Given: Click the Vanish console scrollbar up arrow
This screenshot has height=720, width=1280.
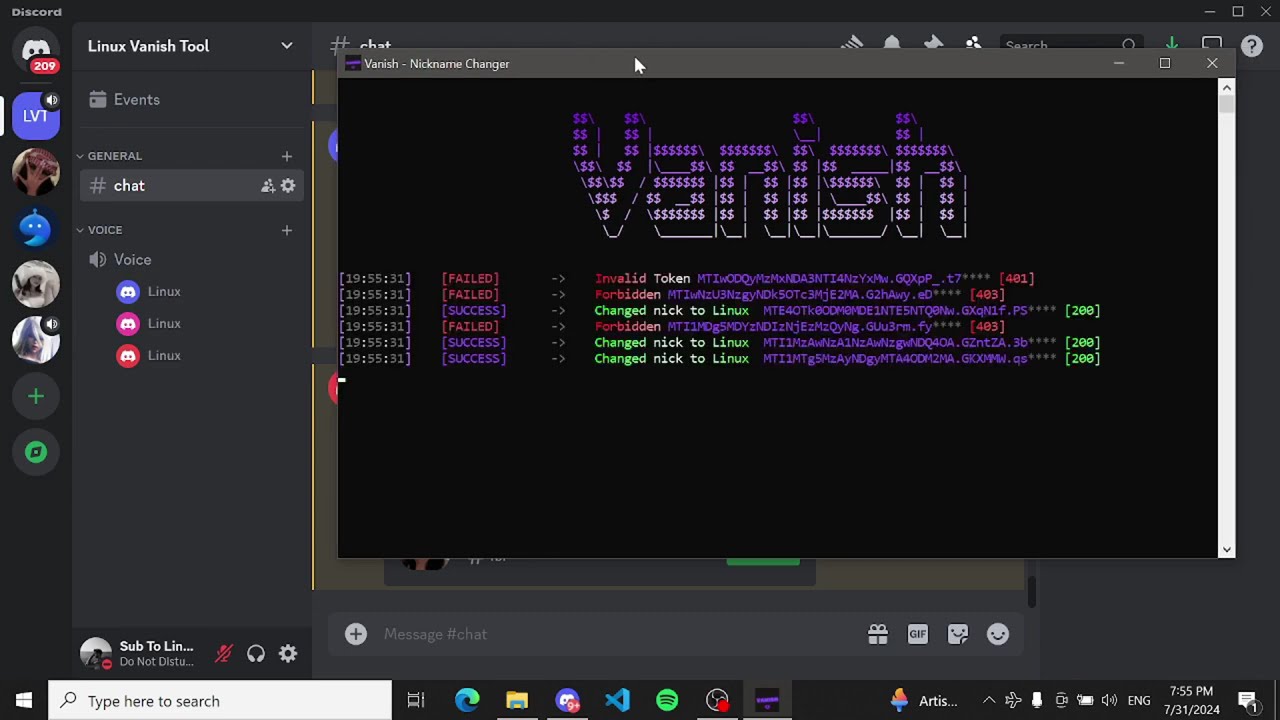Looking at the screenshot, I should click(1227, 87).
